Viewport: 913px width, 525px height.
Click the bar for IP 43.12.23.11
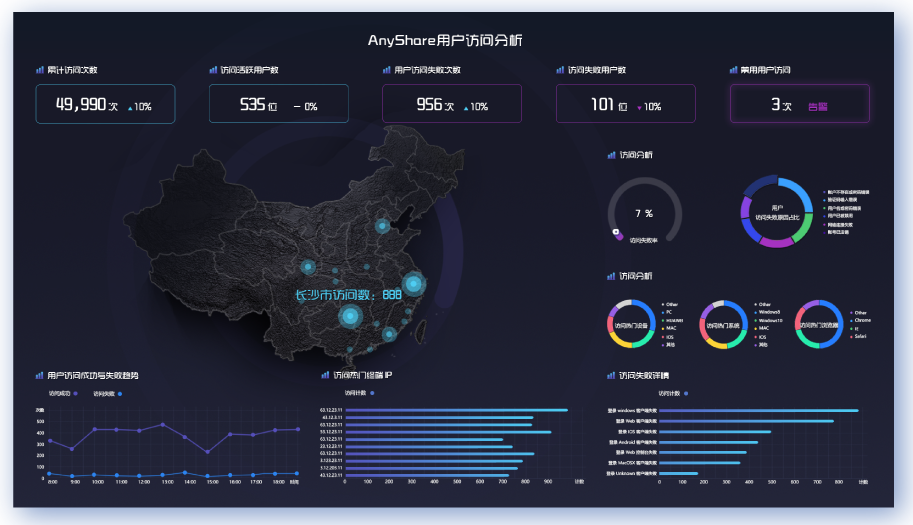[427, 475]
